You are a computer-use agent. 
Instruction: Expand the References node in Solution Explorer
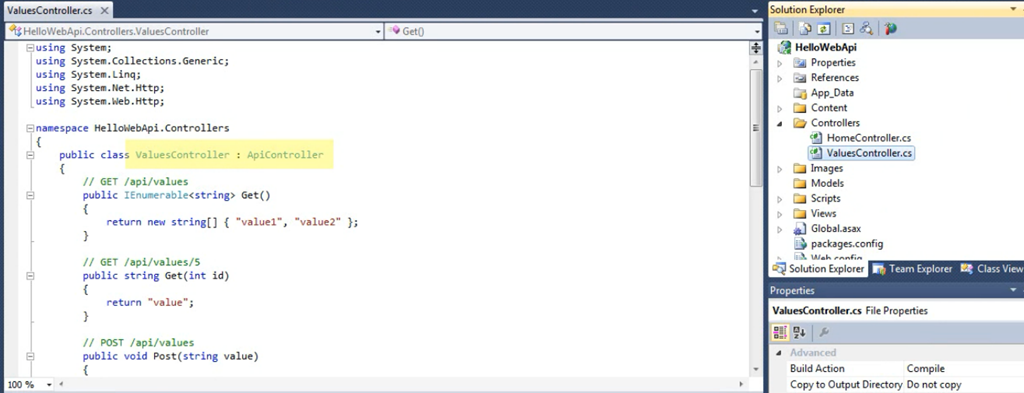tap(779, 78)
